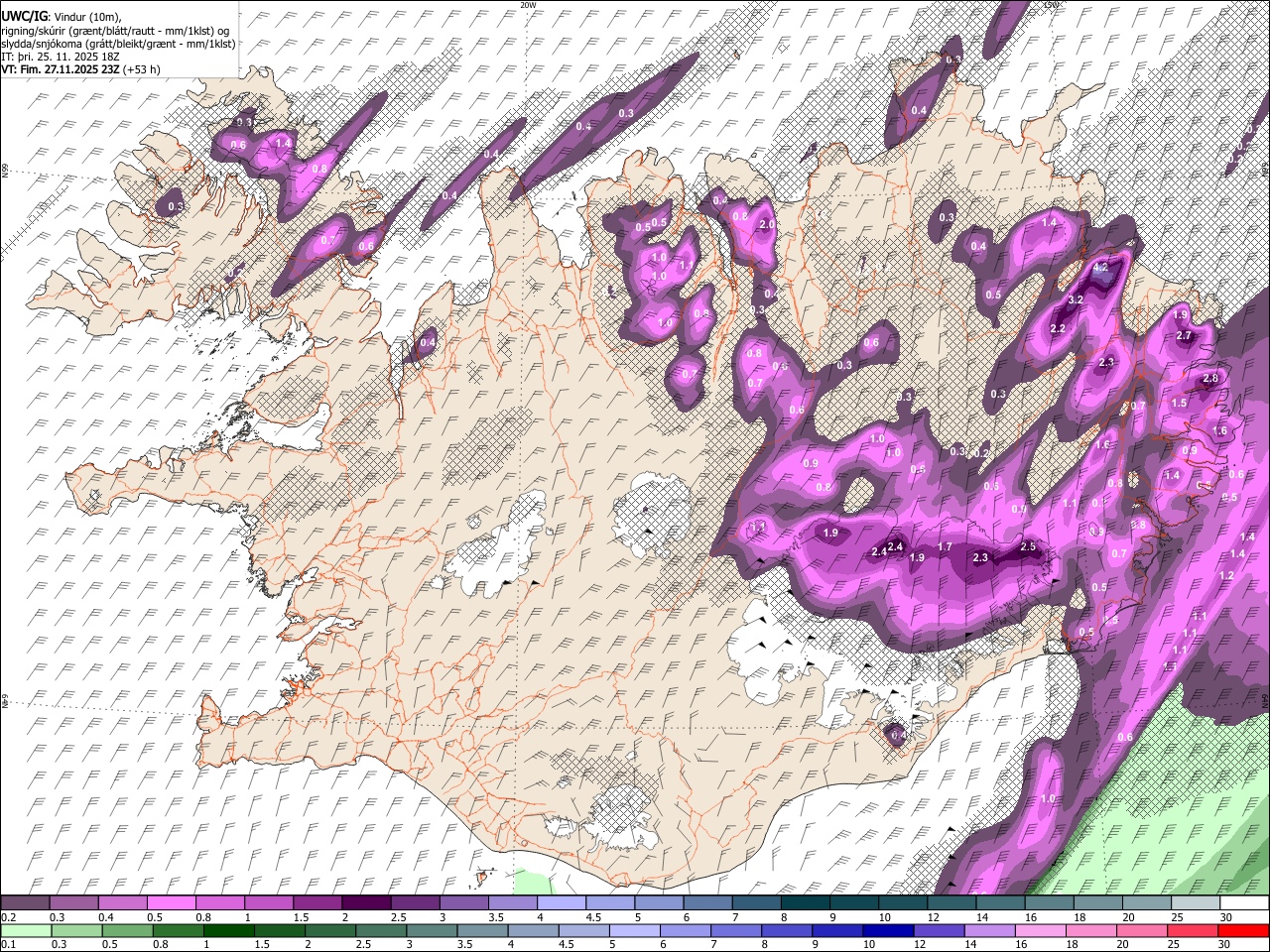This screenshot has height=952, width=1270.
Task: Select the bright red 30 swatch in the lower legend row
Action: (x=1243, y=930)
